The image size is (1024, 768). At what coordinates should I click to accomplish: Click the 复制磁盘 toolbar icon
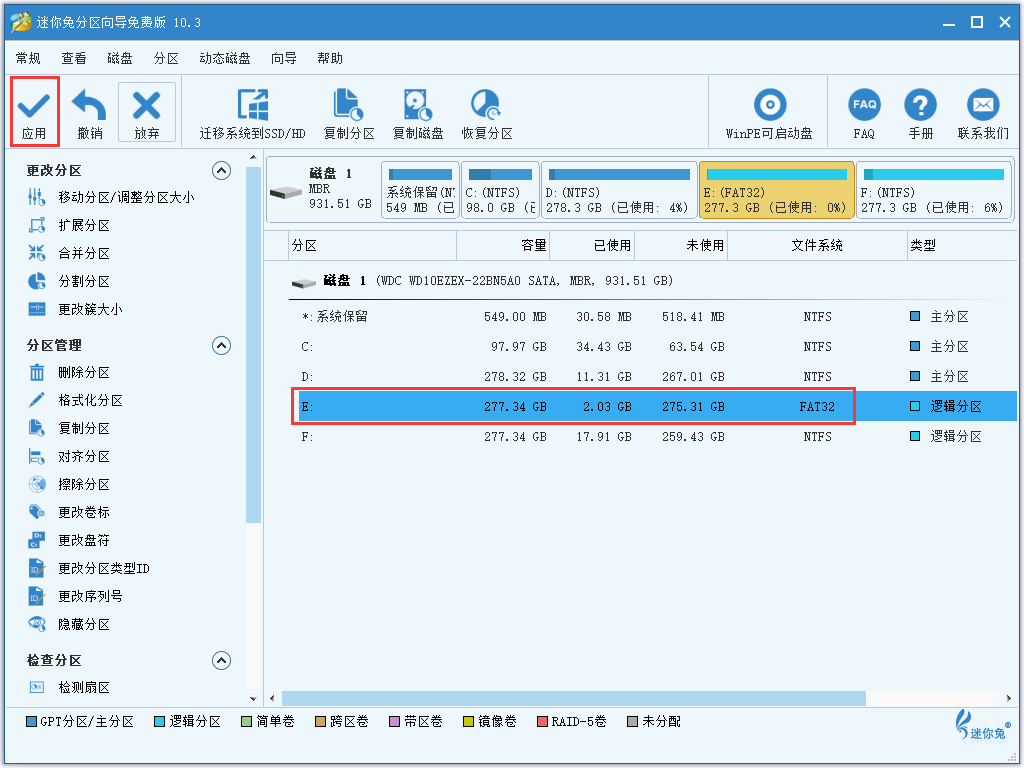(418, 105)
